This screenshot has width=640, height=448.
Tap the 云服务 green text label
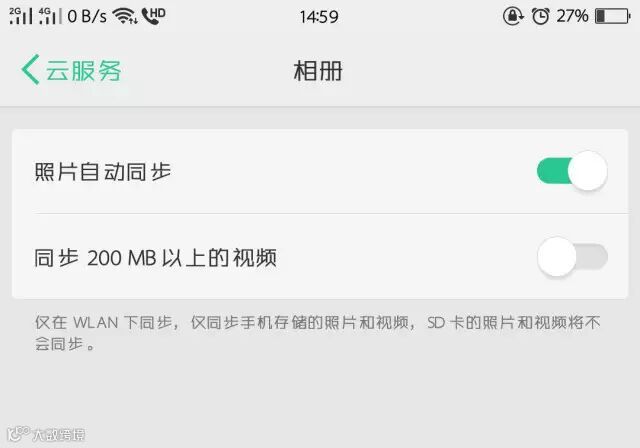click(x=83, y=71)
